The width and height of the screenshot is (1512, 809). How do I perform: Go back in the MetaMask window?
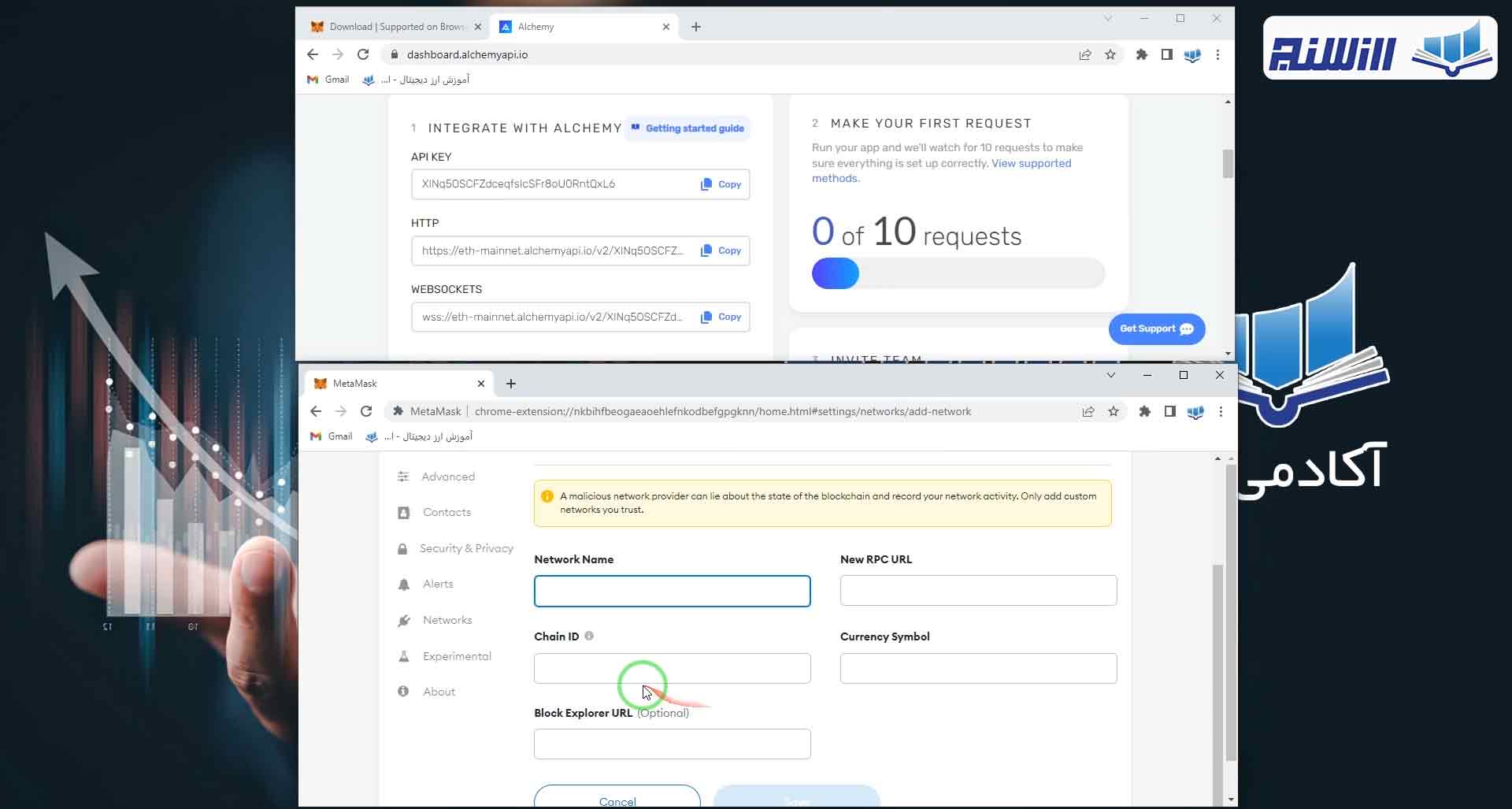[316, 411]
